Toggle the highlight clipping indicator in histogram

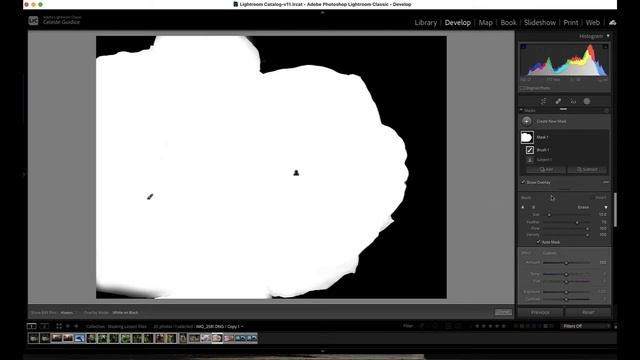click(x=605, y=47)
